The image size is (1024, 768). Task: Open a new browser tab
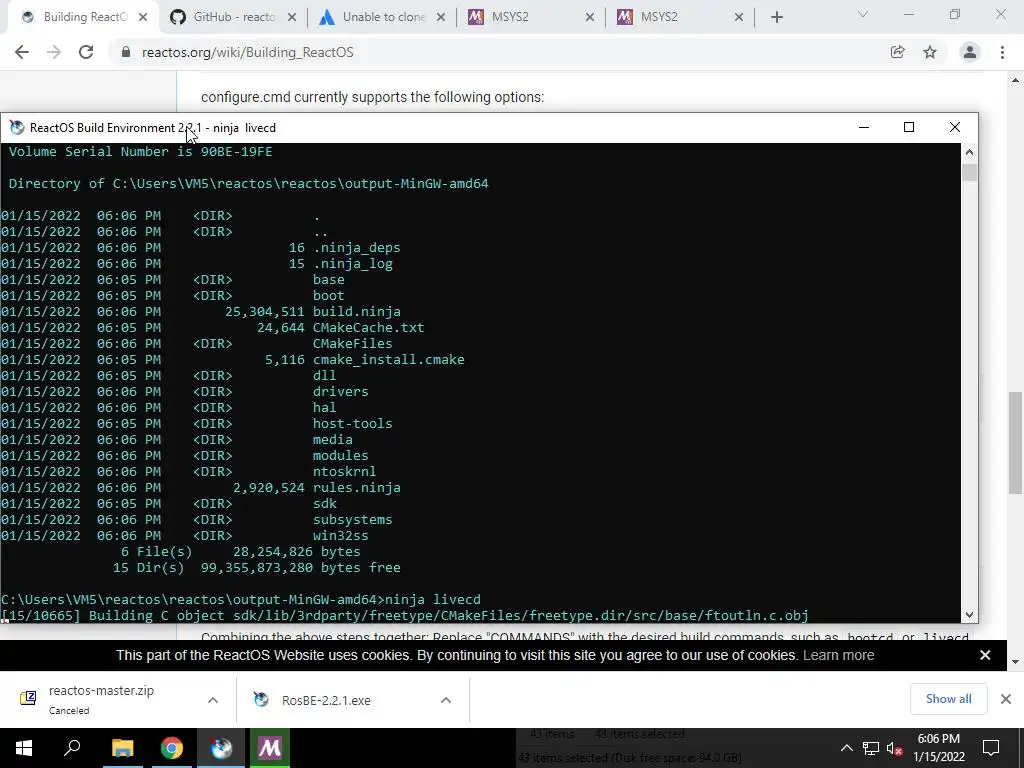(x=776, y=17)
